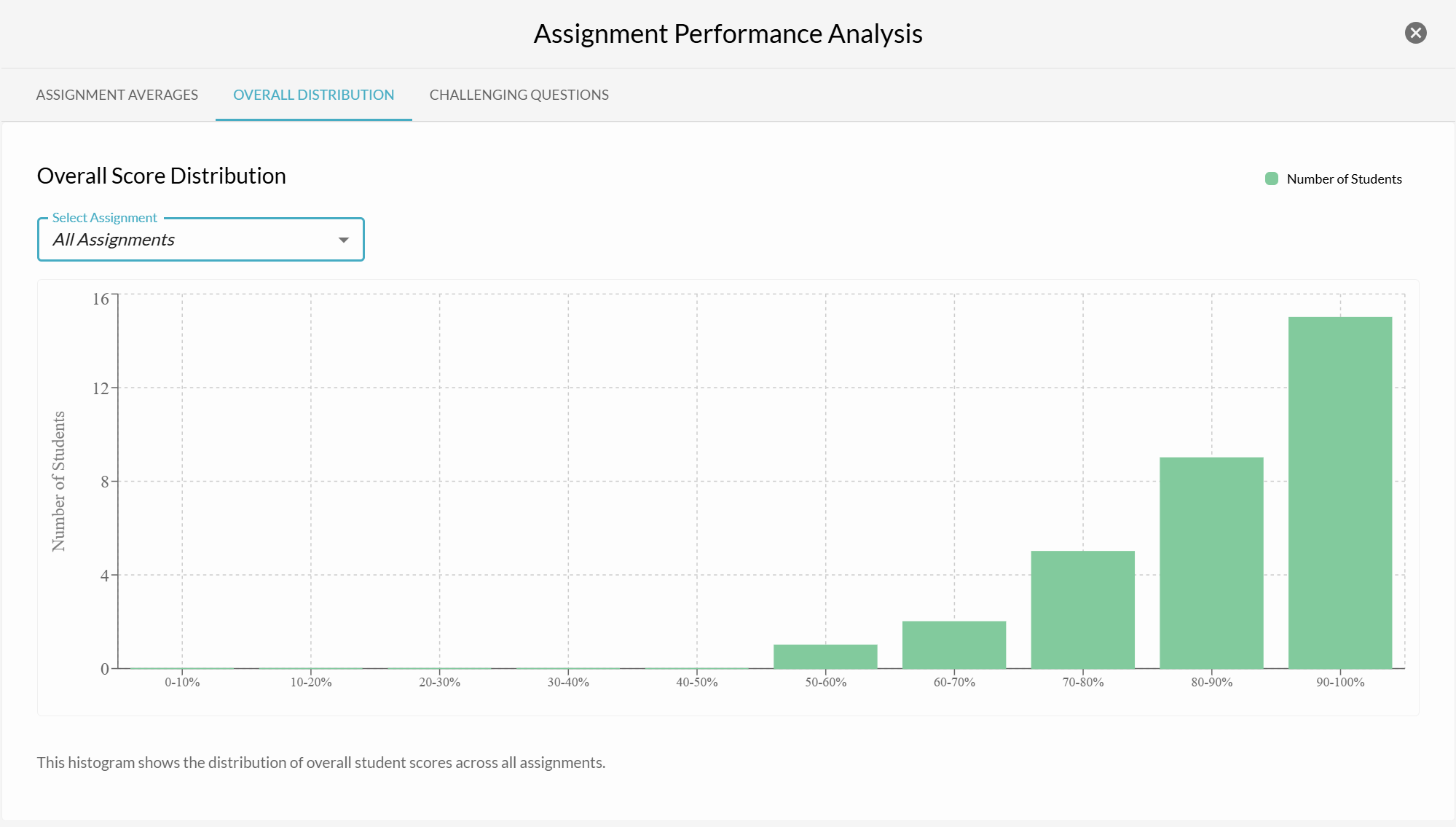Click the 90-100% histogram bar
Viewport: 1456px width, 827px height.
coord(1340,493)
